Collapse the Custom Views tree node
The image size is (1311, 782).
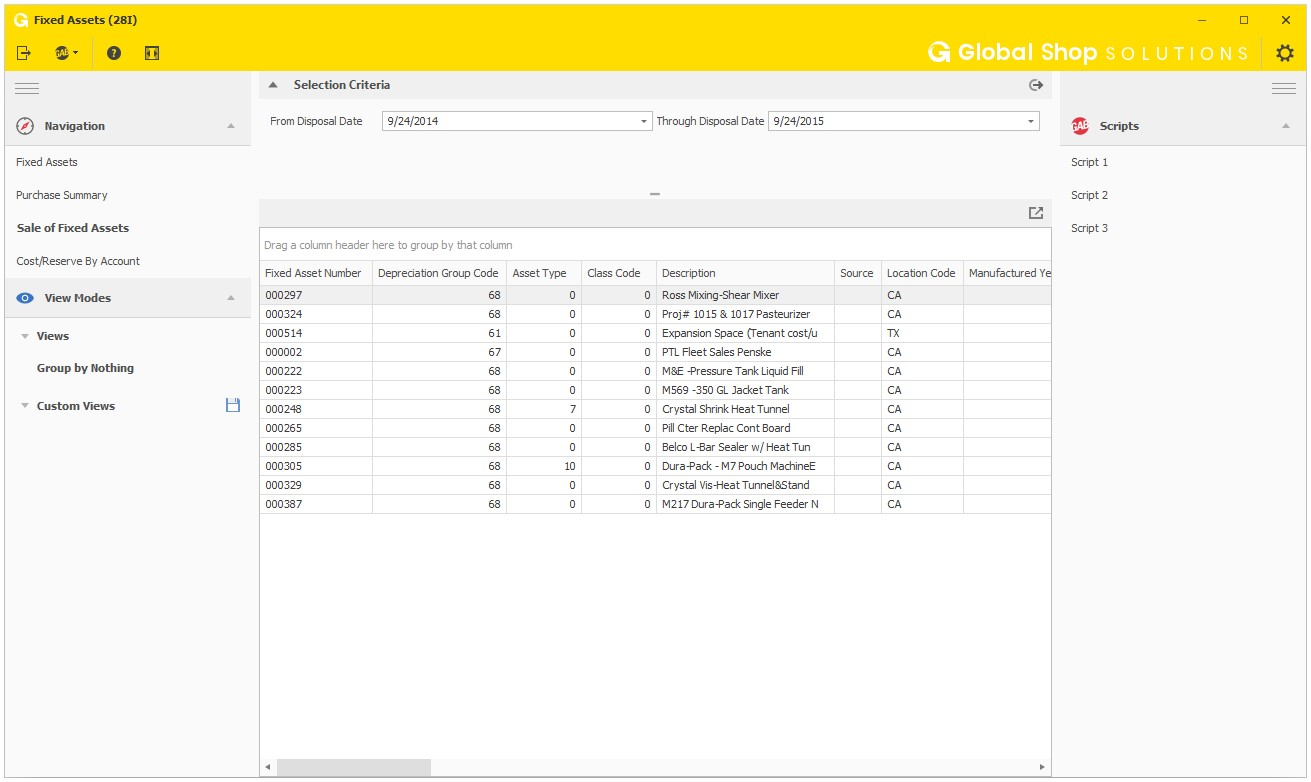point(25,406)
